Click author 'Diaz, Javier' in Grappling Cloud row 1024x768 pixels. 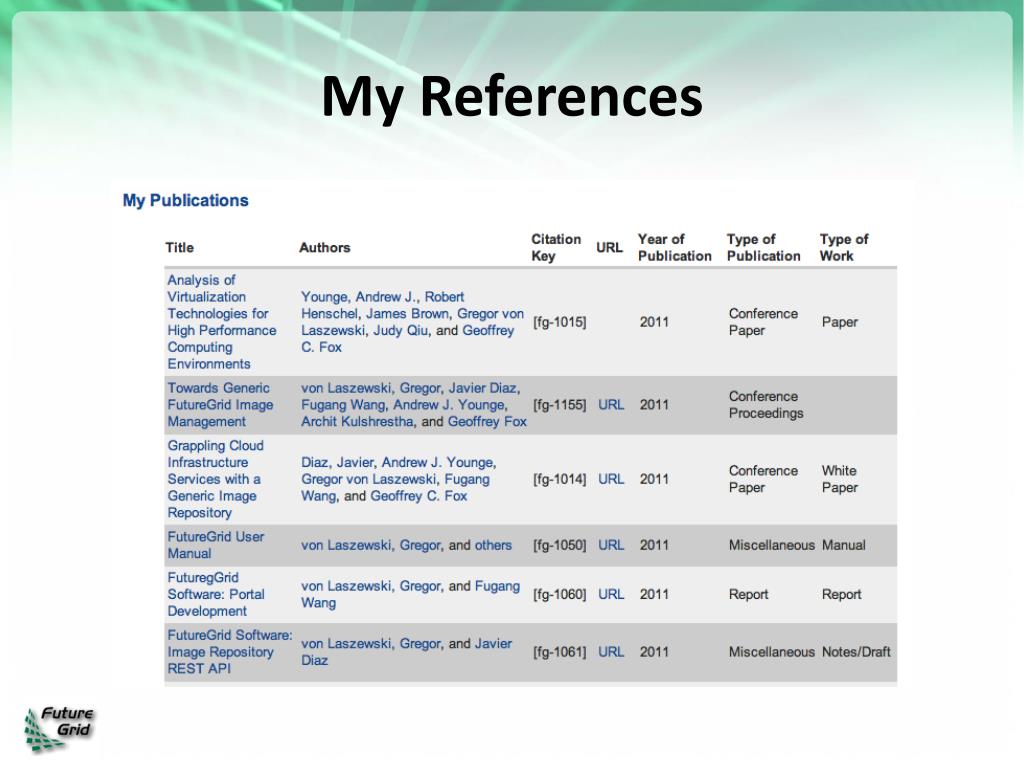[x=338, y=462]
